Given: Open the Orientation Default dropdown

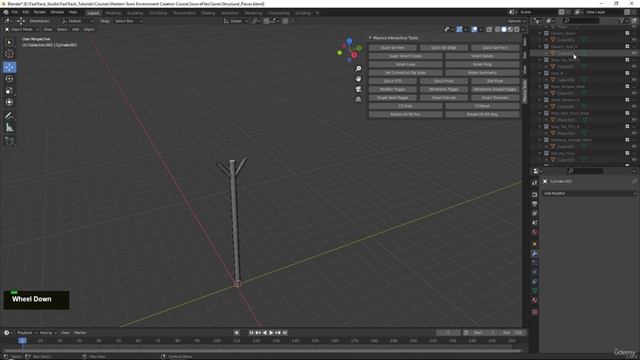Looking at the screenshot, I should (78, 21).
